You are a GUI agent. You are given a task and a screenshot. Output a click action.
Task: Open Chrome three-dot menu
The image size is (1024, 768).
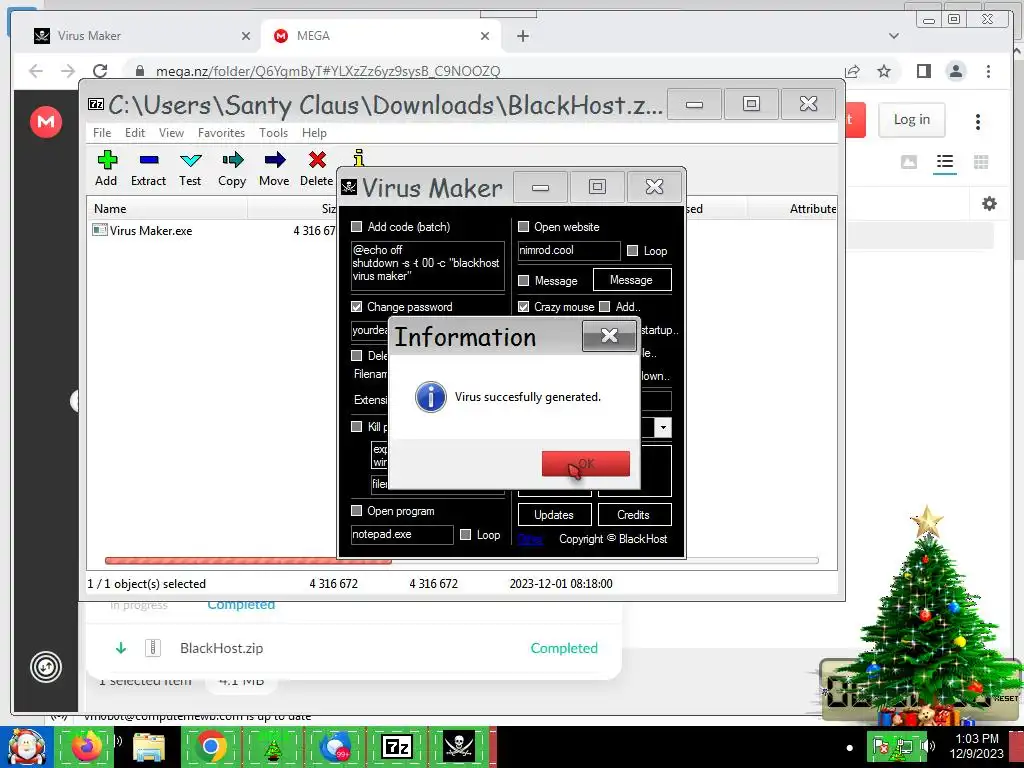[988, 71]
